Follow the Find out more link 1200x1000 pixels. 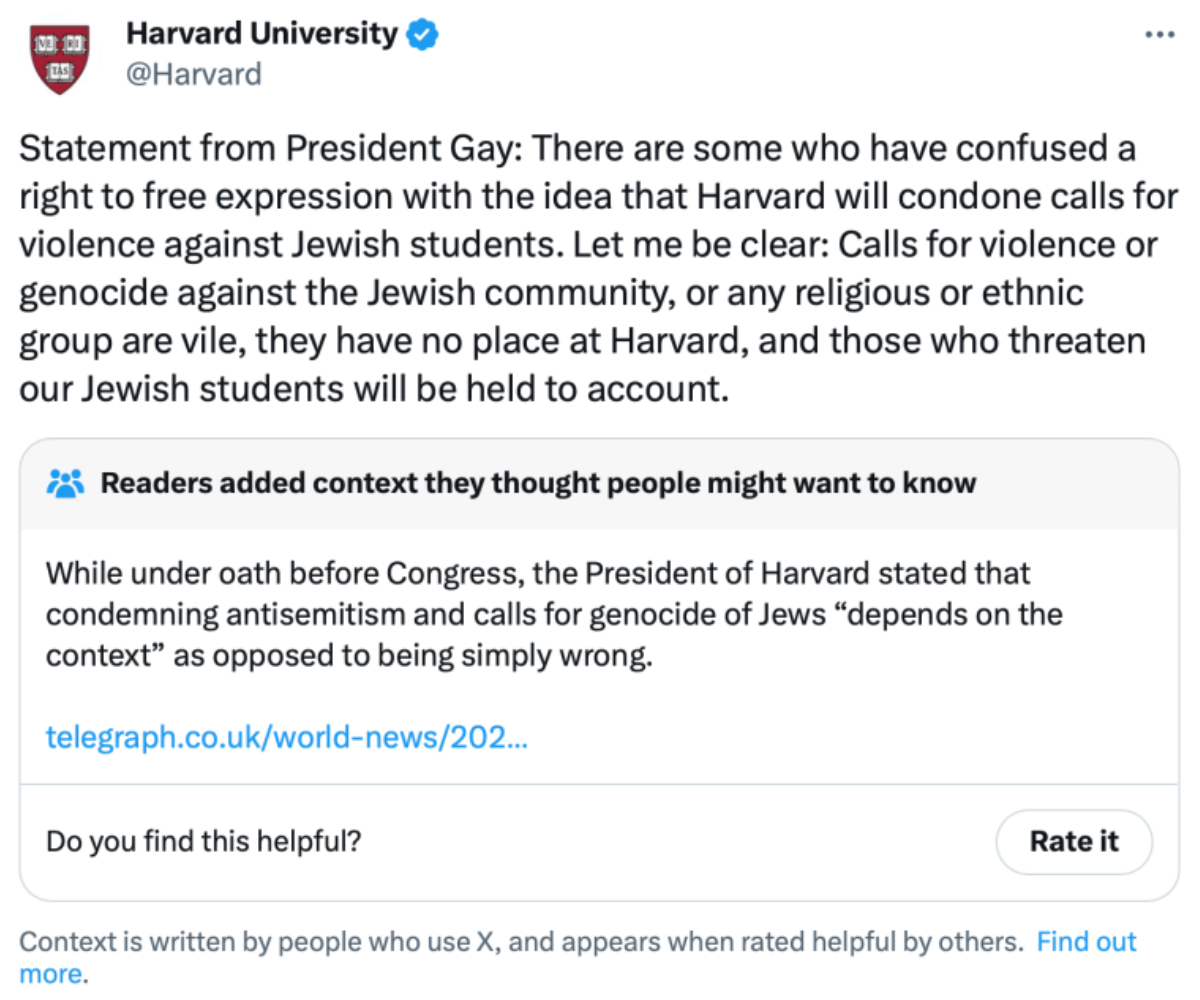coord(1086,942)
